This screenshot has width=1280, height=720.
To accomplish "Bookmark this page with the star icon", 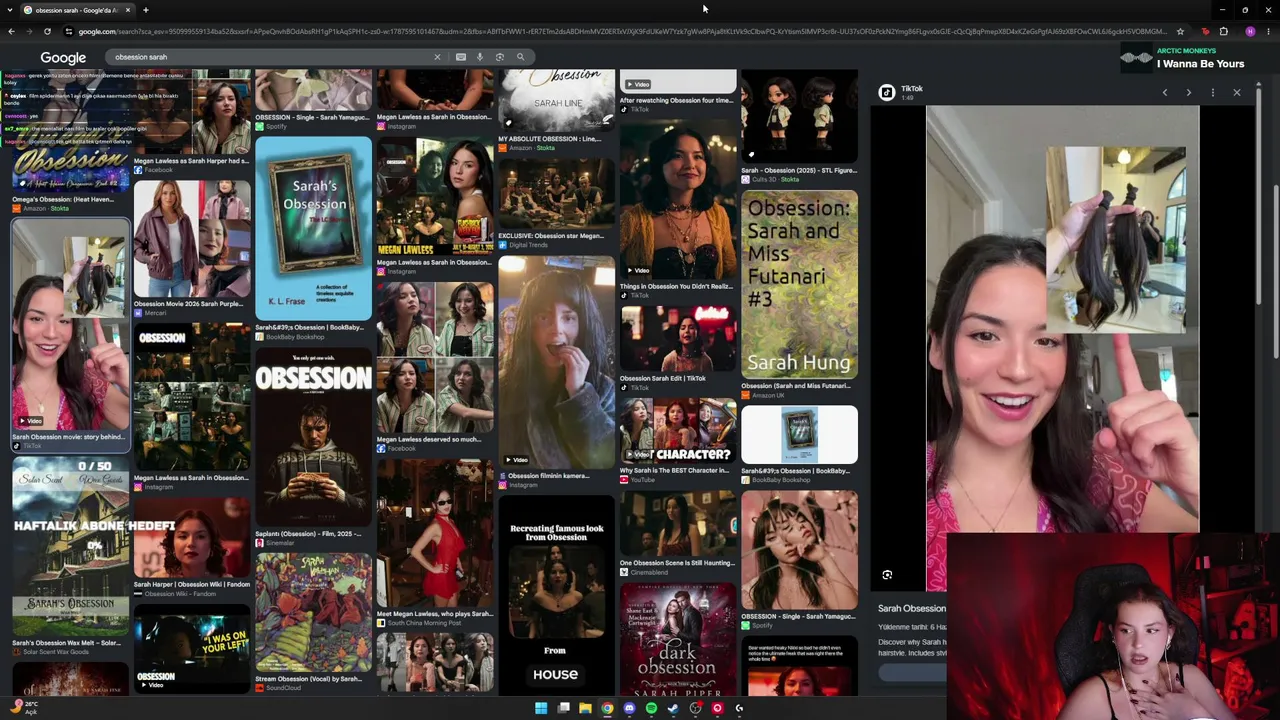I will pos(1180,31).
